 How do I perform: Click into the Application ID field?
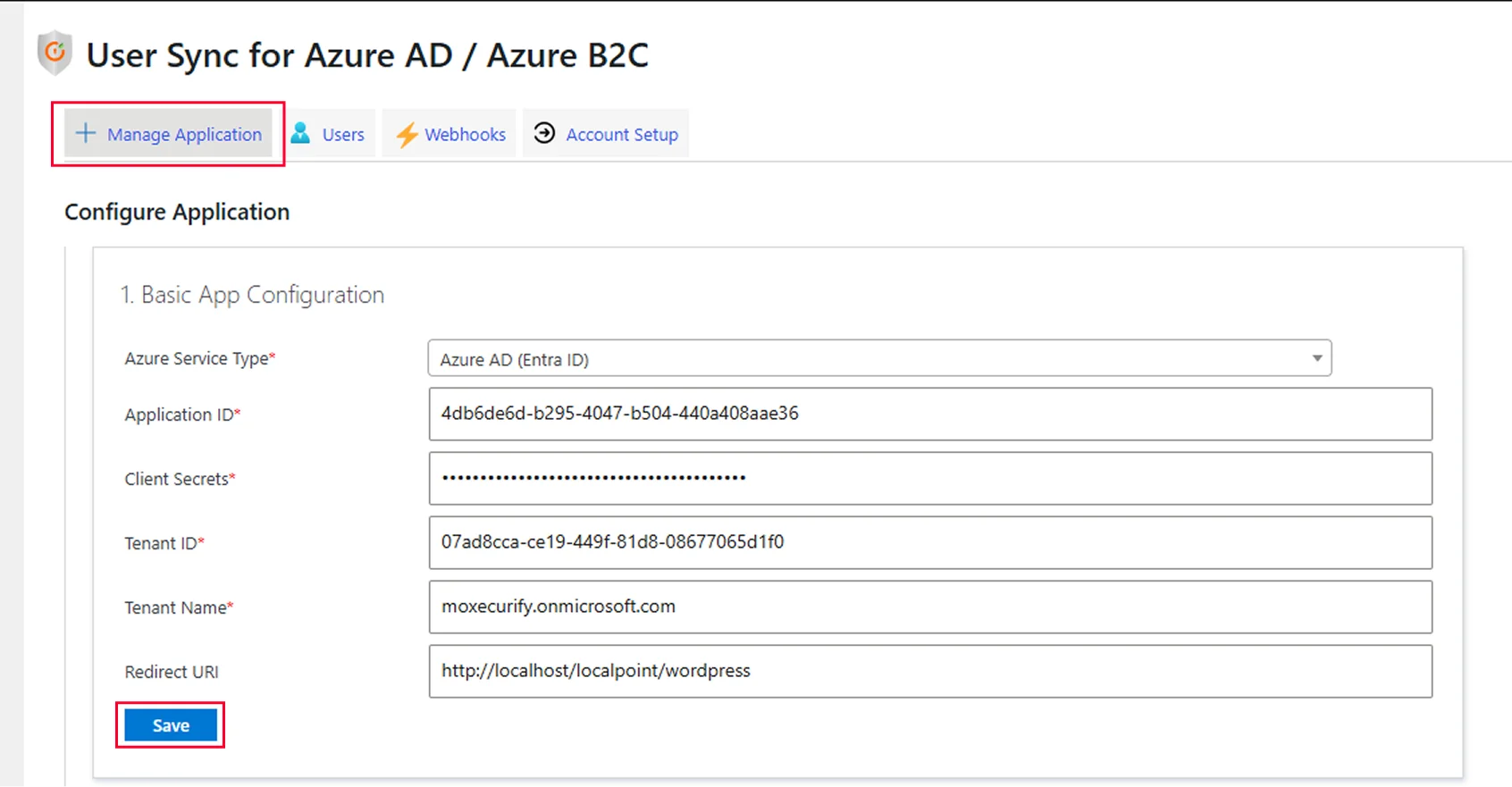point(930,414)
